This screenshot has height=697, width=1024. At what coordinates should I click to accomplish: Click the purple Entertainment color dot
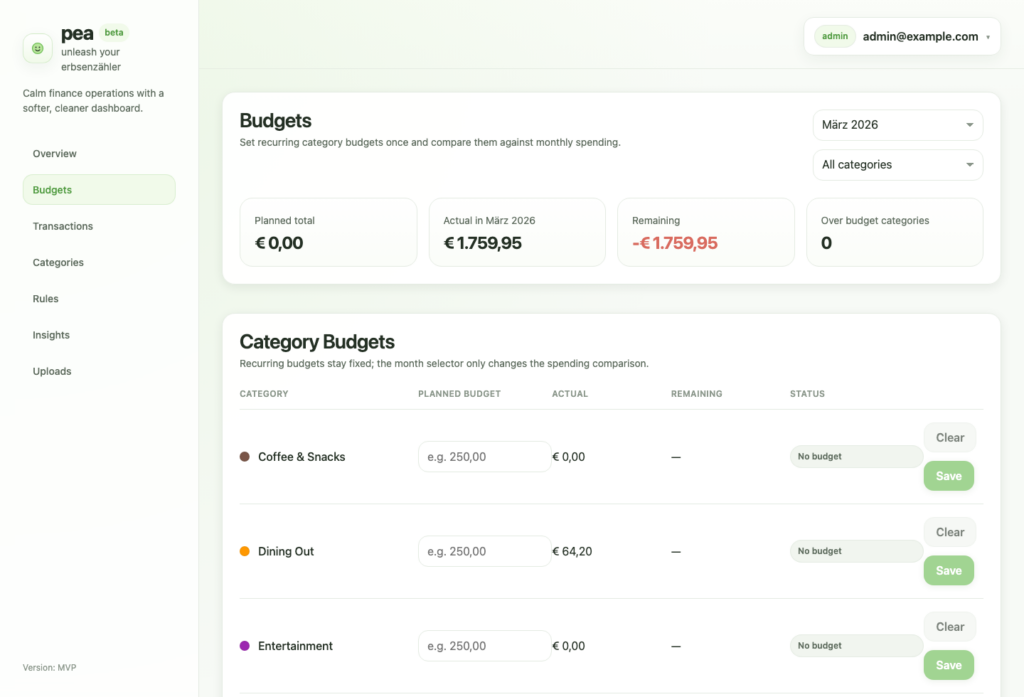[245, 646]
